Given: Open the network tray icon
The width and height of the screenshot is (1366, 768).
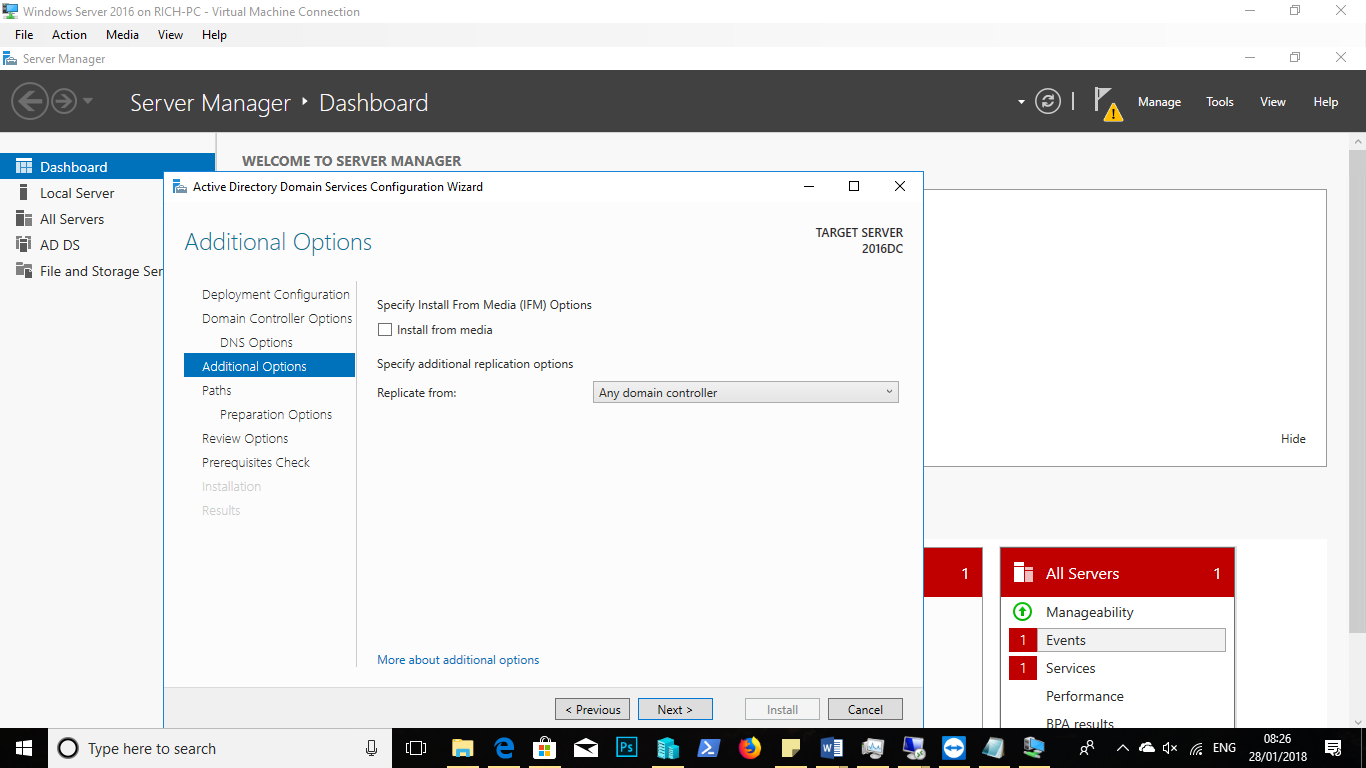Looking at the screenshot, I should tap(1196, 748).
